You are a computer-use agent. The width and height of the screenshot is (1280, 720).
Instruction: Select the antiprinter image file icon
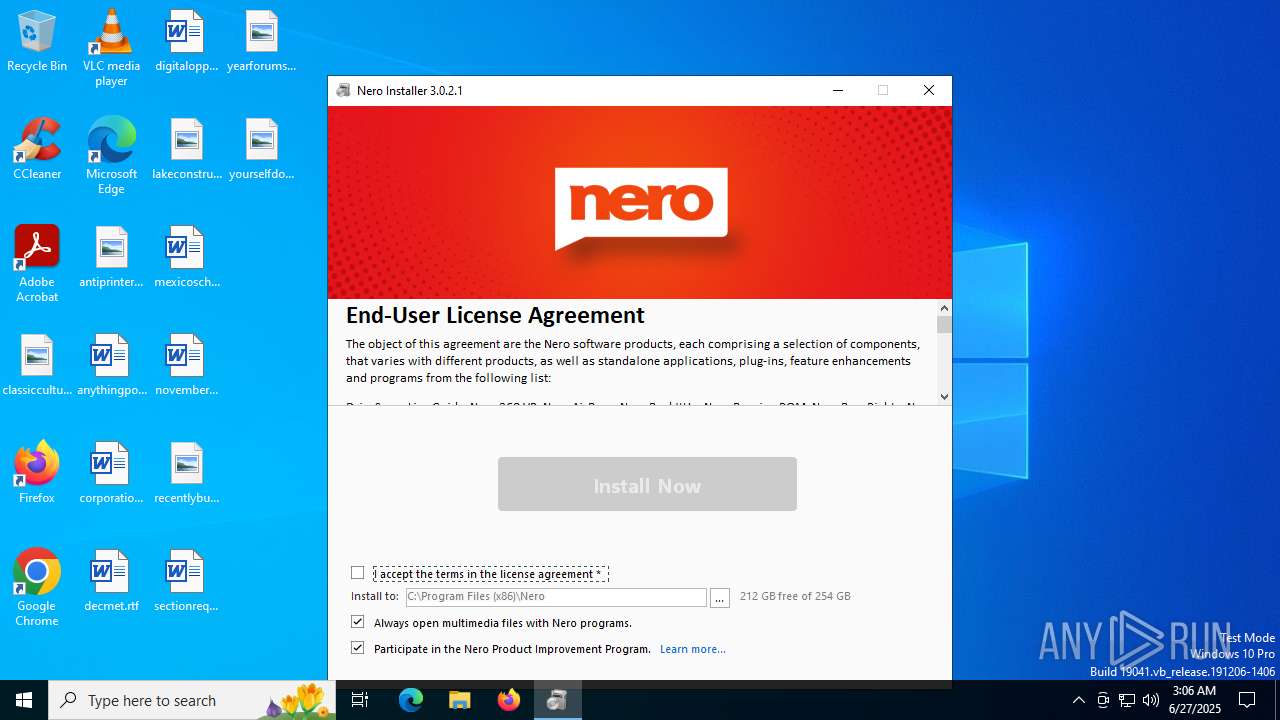click(x=111, y=258)
